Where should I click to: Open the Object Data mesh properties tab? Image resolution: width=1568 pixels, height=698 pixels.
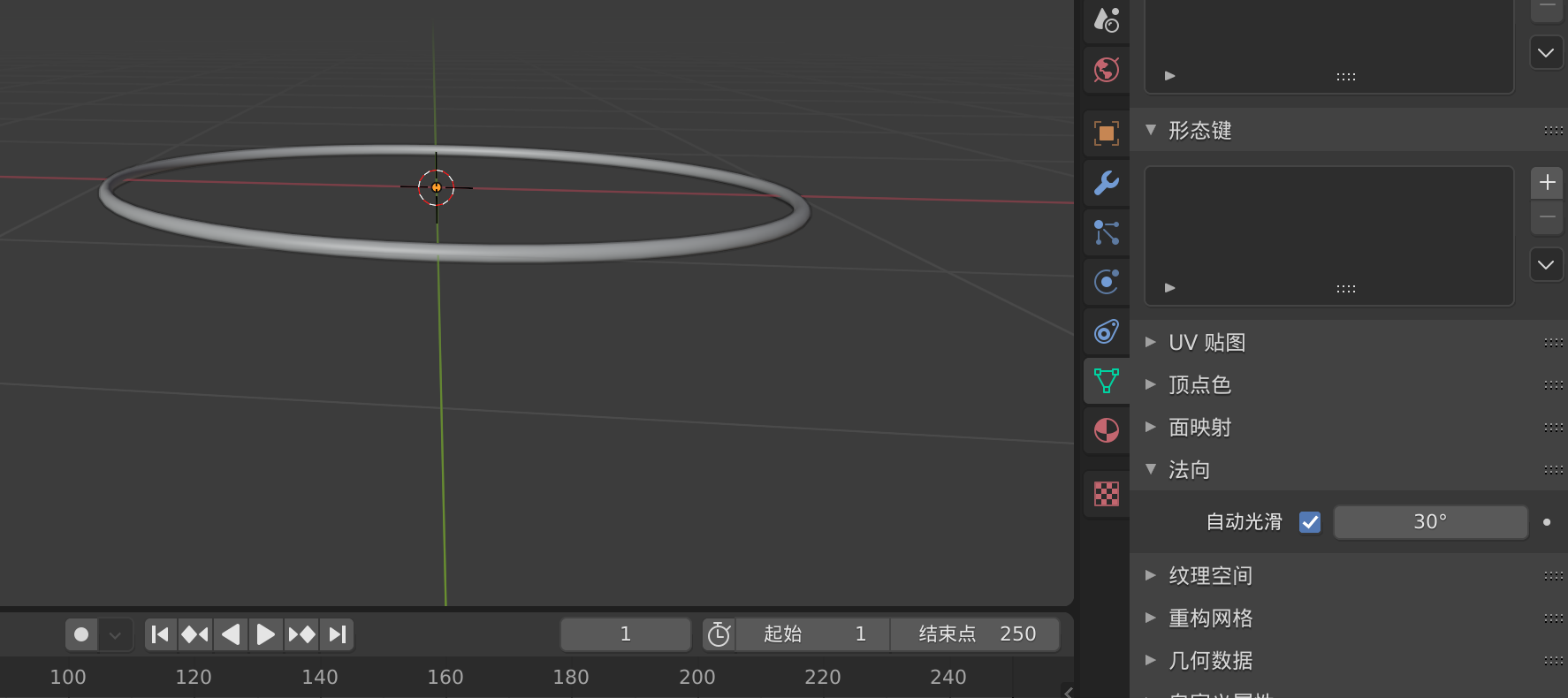[x=1107, y=381]
